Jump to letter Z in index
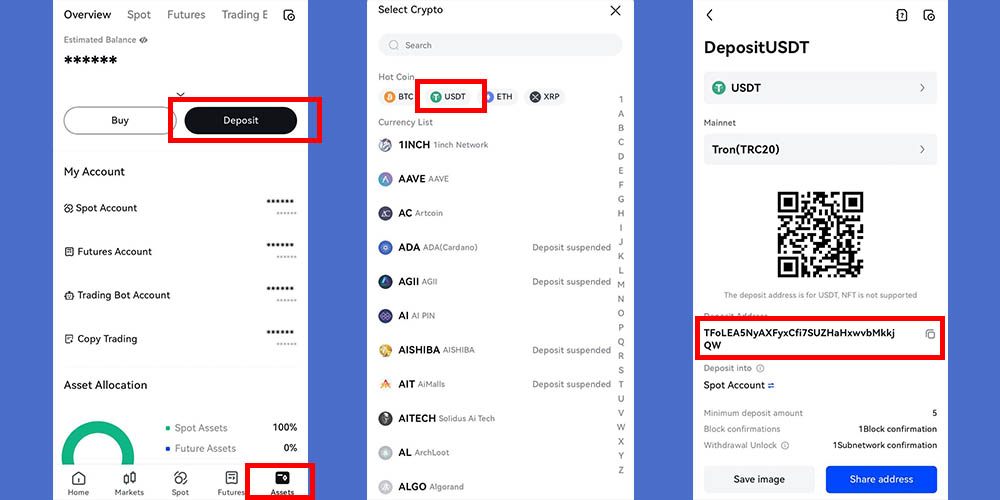This screenshot has width=1000, height=500. pos(621,470)
